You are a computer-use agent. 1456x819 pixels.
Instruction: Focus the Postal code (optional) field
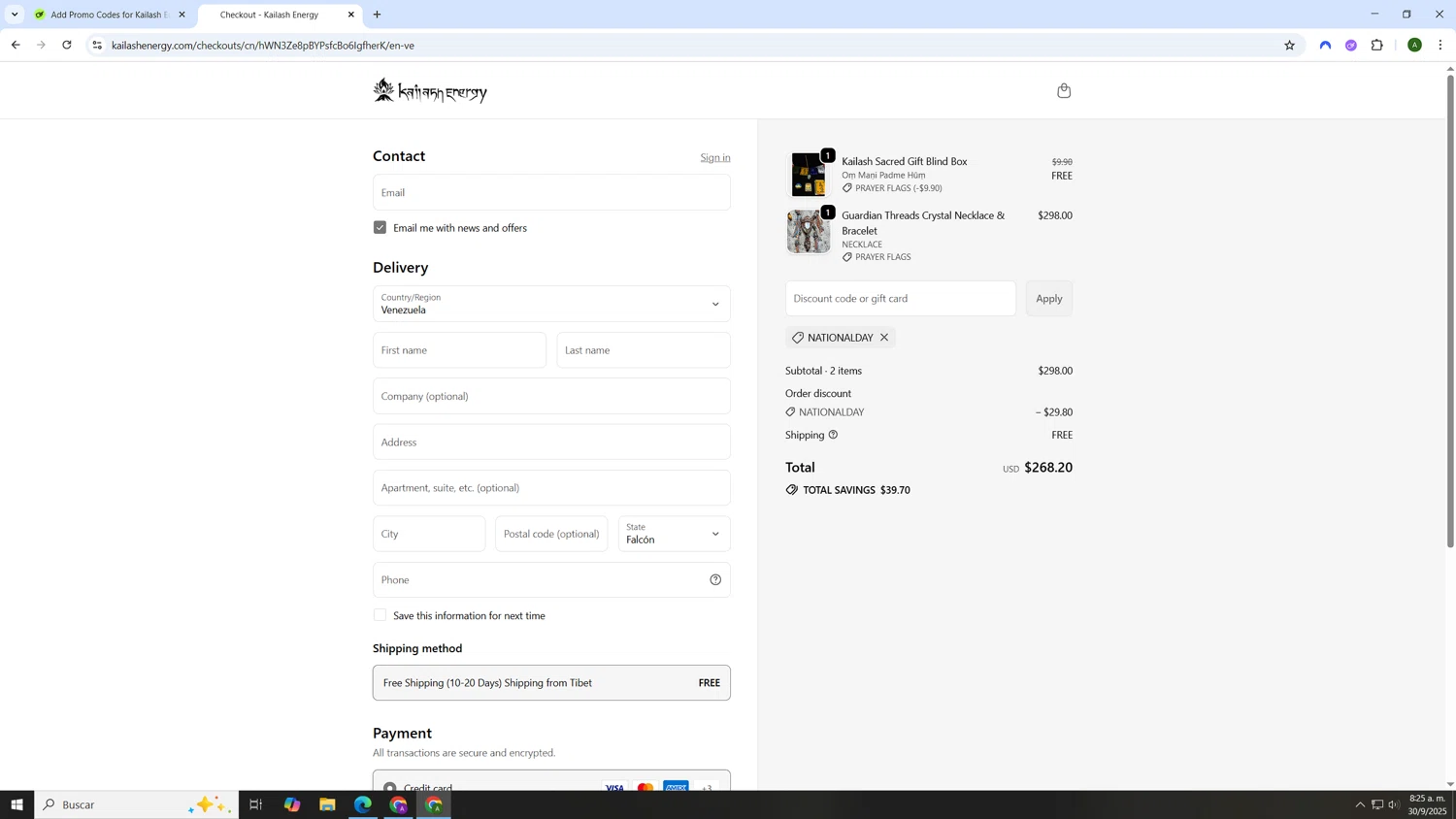pos(551,534)
